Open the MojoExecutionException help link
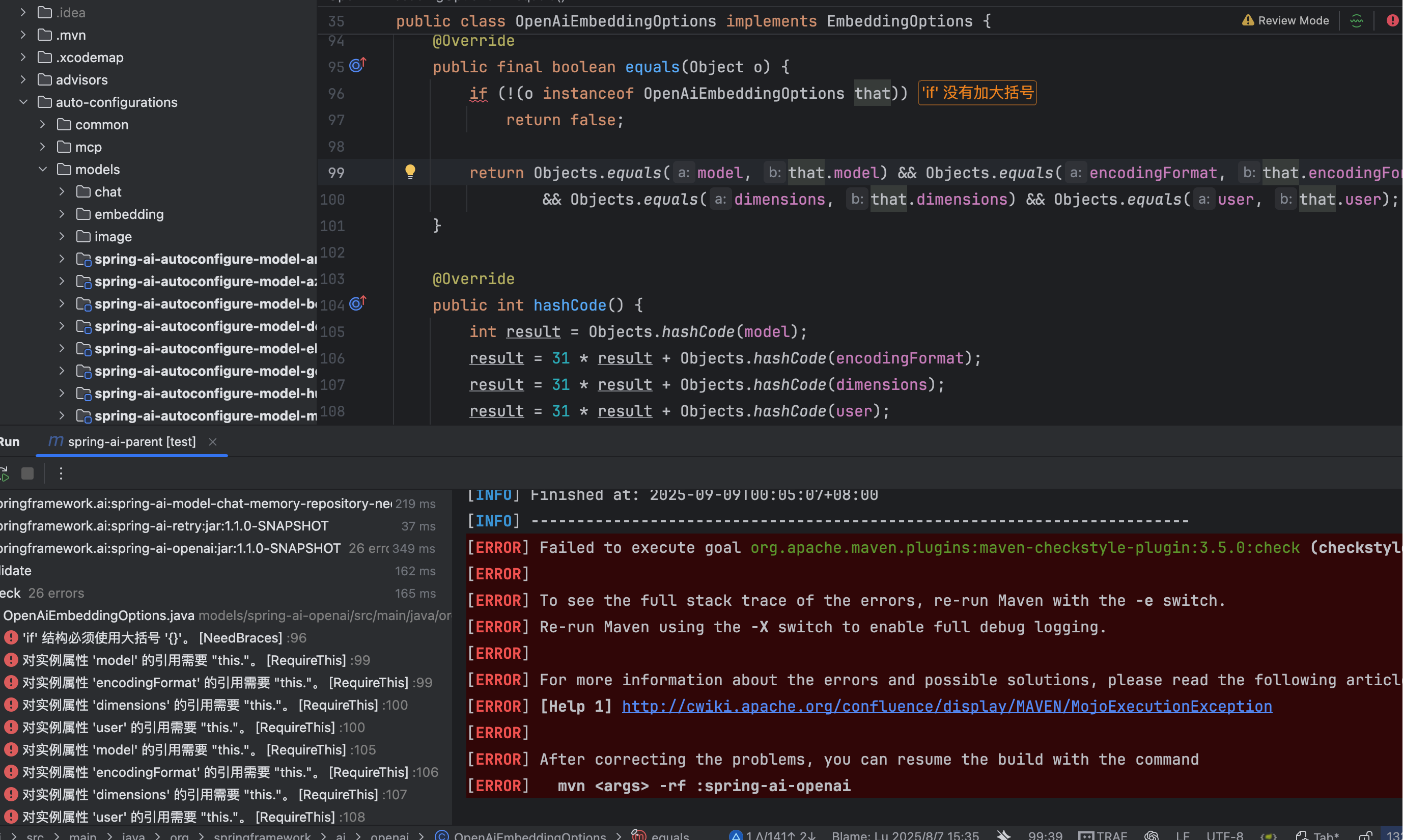1403x840 pixels. click(x=947, y=707)
